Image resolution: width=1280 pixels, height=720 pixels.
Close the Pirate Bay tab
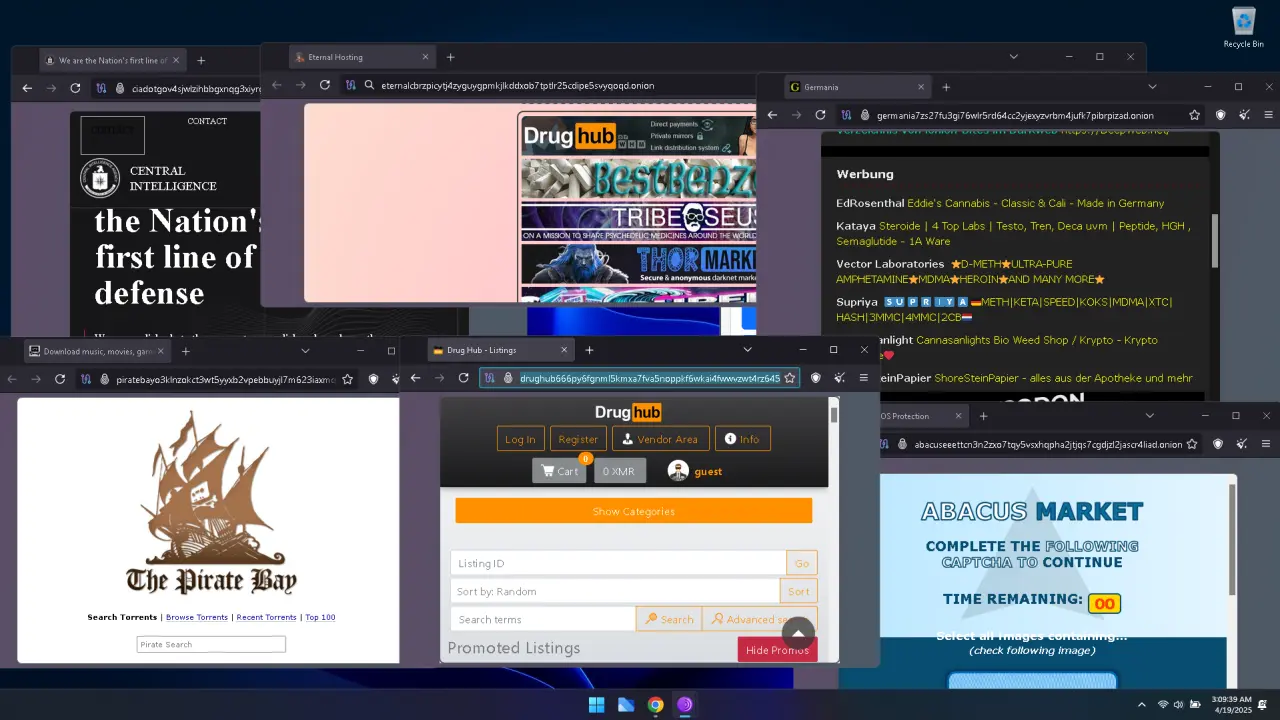tap(161, 351)
